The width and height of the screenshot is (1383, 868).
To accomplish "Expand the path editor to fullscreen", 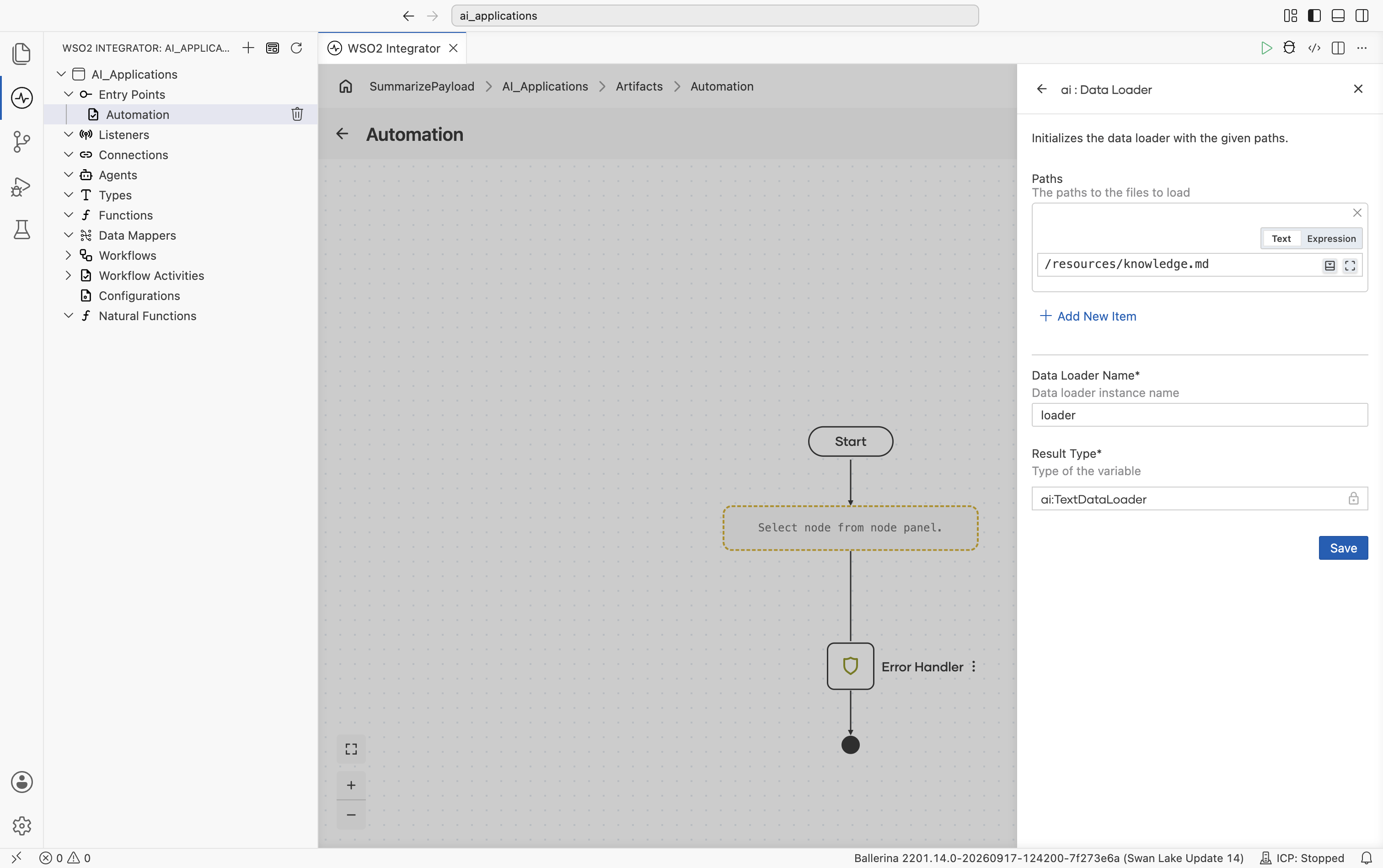I will (x=1350, y=265).
